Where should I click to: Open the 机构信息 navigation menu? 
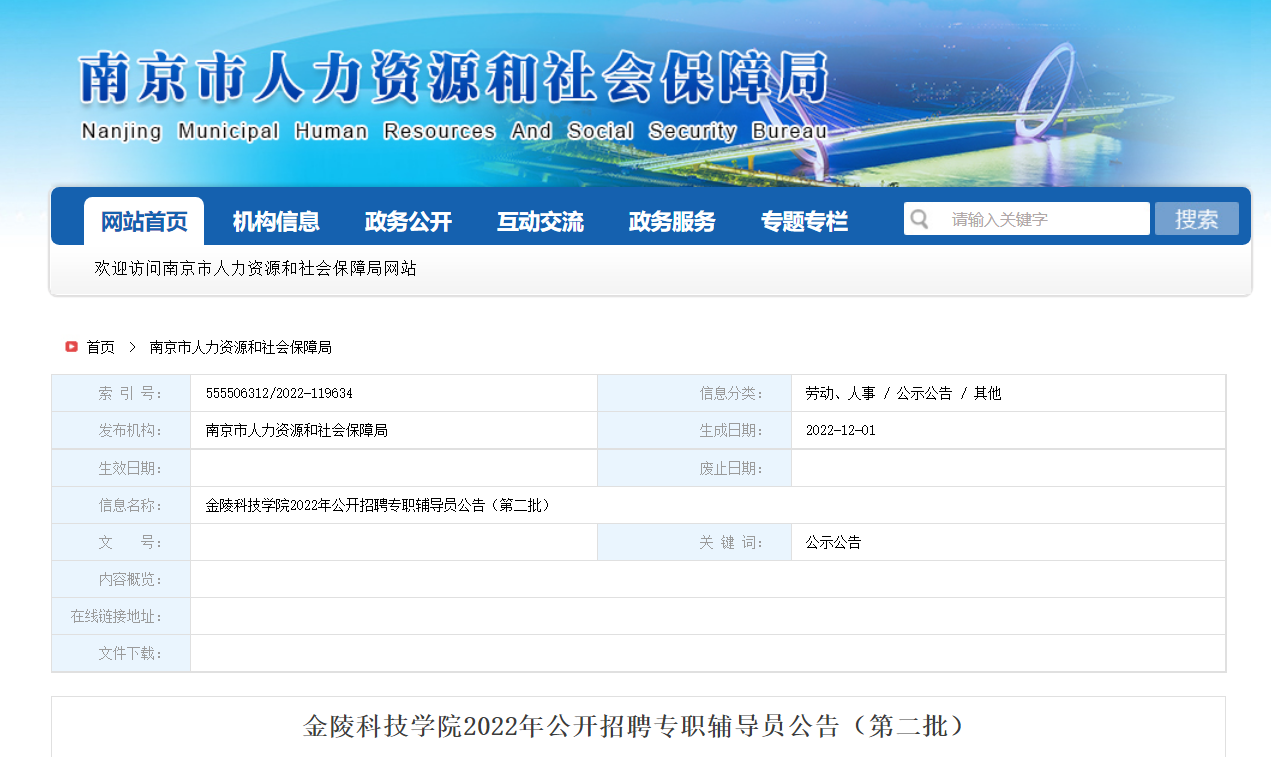276,222
